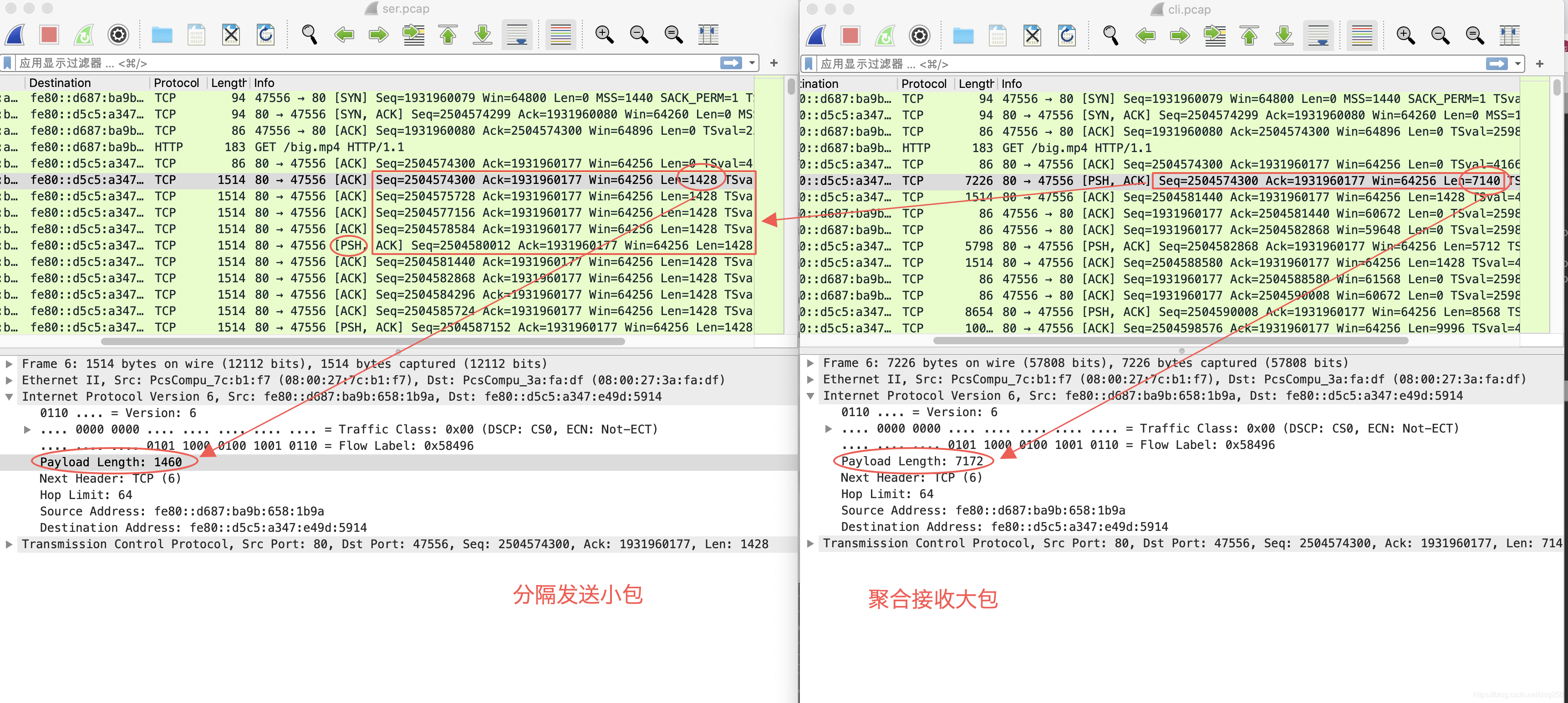
Task: Find packet magnifier in ser.pcap window
Action: (309, 35)
